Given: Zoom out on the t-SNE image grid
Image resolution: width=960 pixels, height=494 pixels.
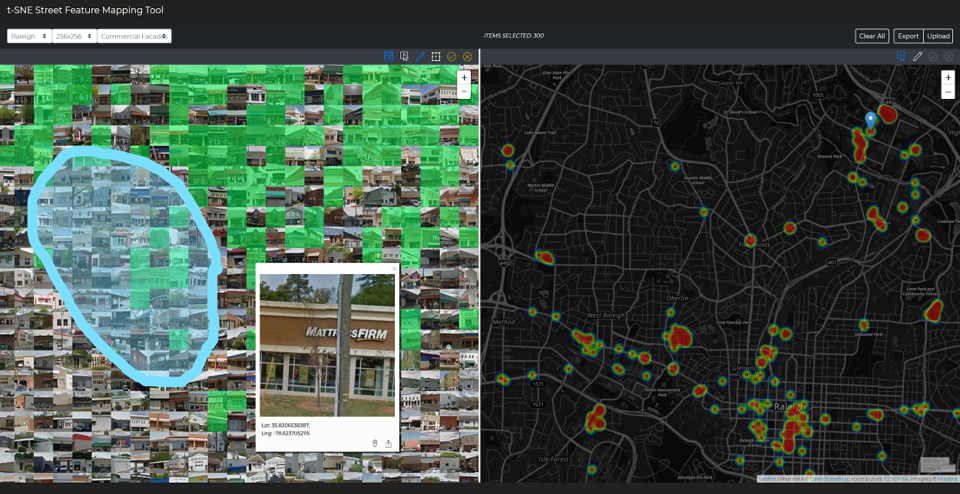Looking at the screenshot, I should [464, 91].
